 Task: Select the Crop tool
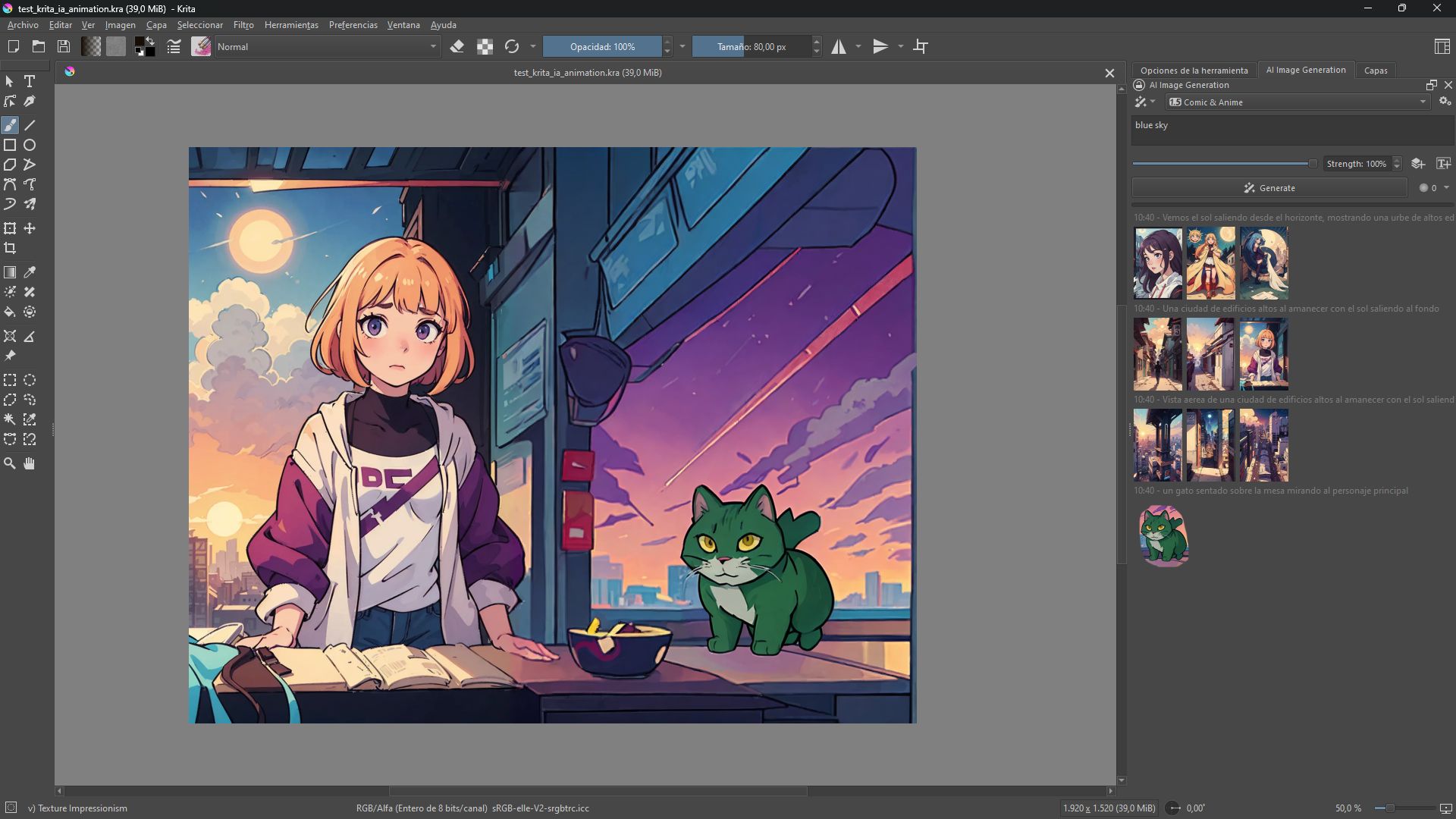pyautogui.click(x=10, y=248)
